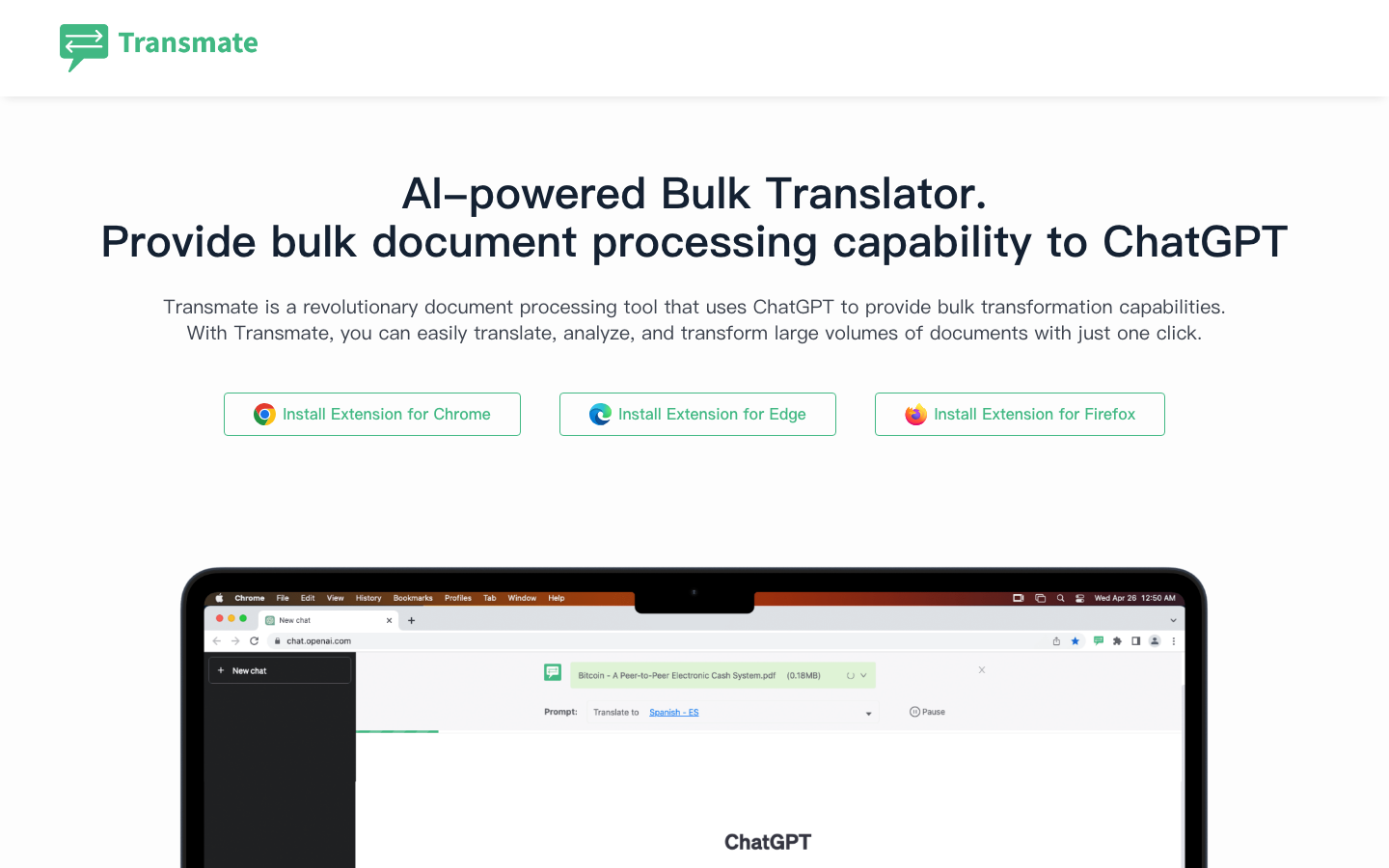Image resolution: width=1389 pixels, height=868 pixels.
Task: Click the Firefox logo icon in install button
Action: (915, 414)
